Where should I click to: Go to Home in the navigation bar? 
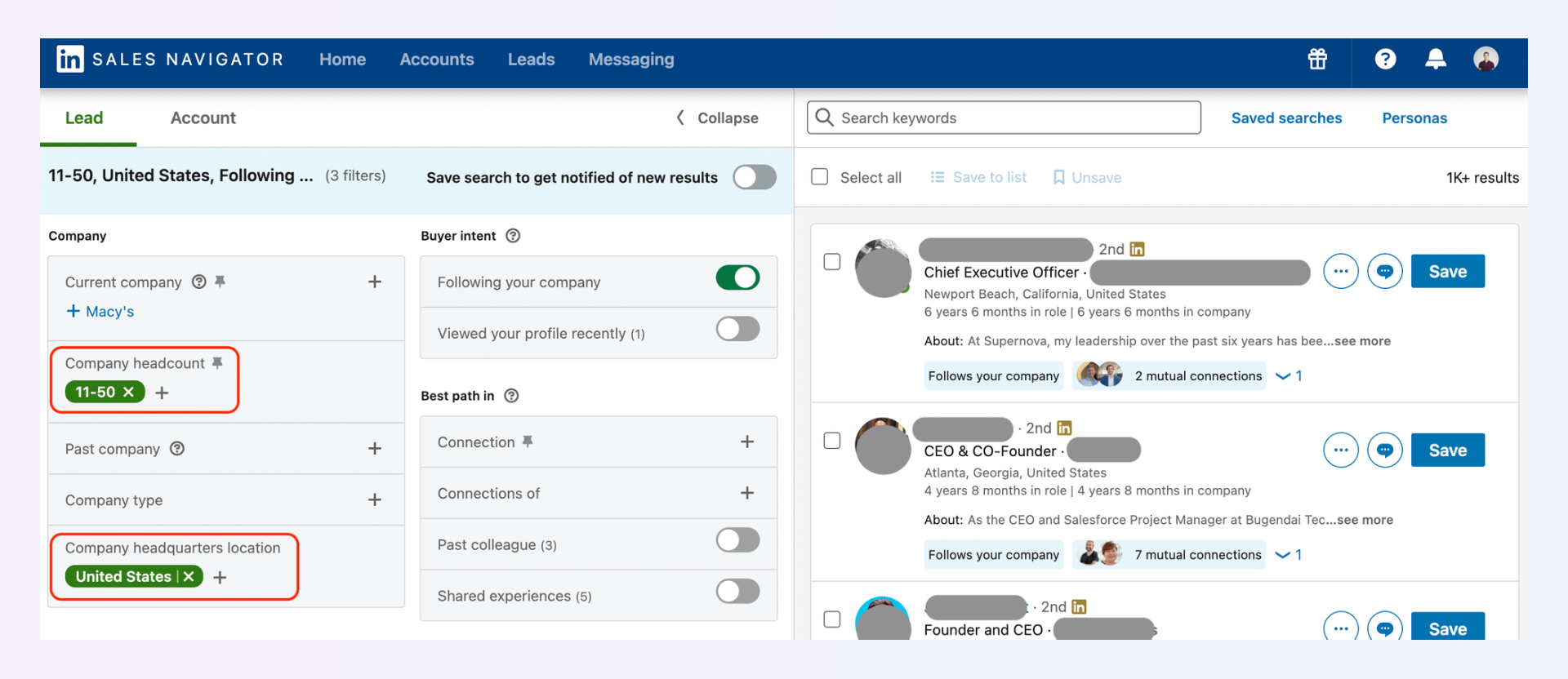click(x=342, y=60)
